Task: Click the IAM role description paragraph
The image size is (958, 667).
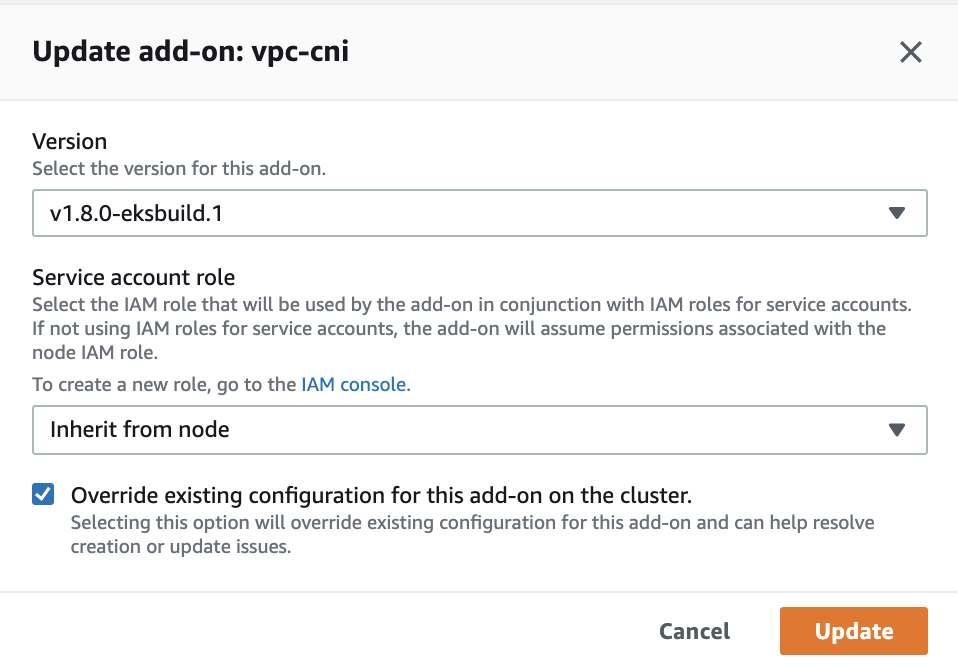Action: coord(470,328)
